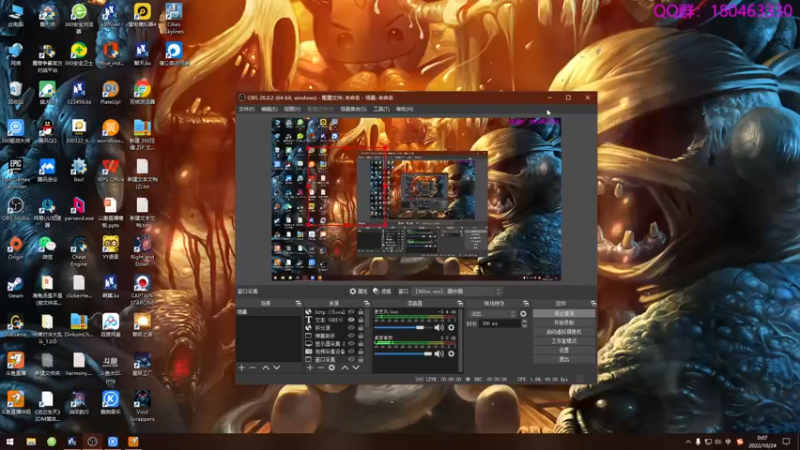The image size is (800, 450).
Task: Select the 场景 entry in Scenes list
Action: [x=268, y=312]
